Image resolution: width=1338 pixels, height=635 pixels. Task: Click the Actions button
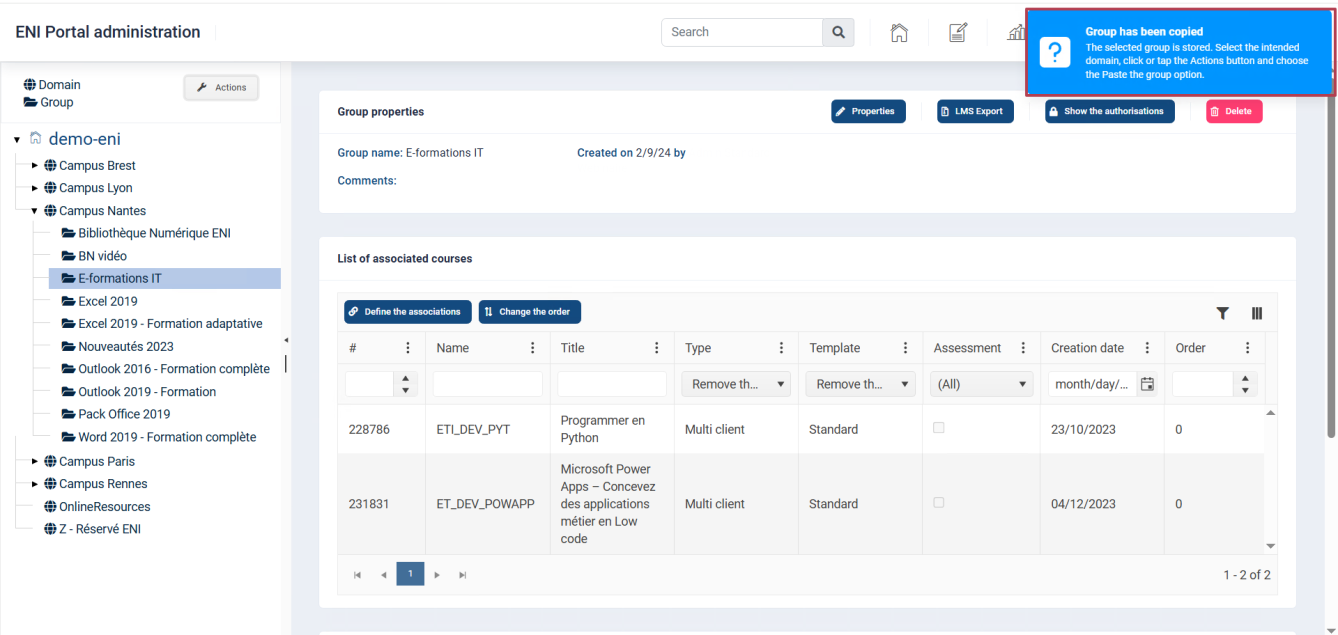click(x=221, y=88)
